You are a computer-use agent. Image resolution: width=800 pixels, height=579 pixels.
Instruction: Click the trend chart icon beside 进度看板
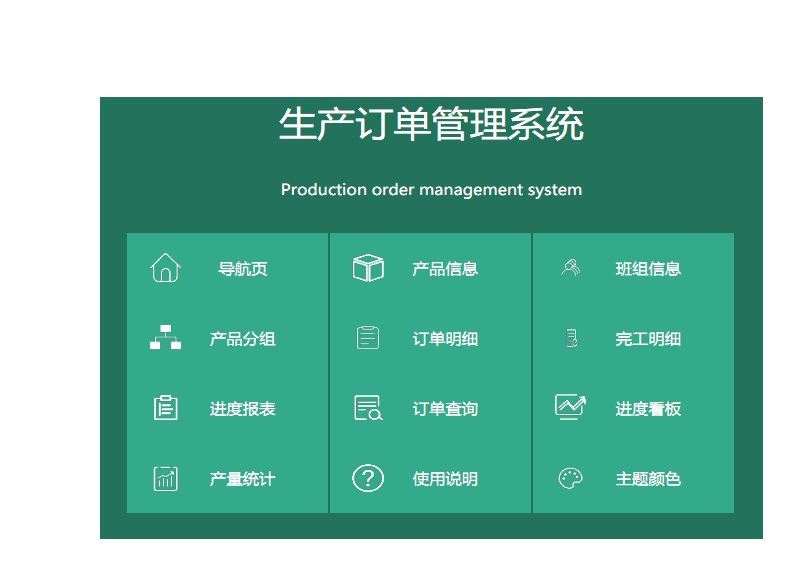click(x=570, y=407)
